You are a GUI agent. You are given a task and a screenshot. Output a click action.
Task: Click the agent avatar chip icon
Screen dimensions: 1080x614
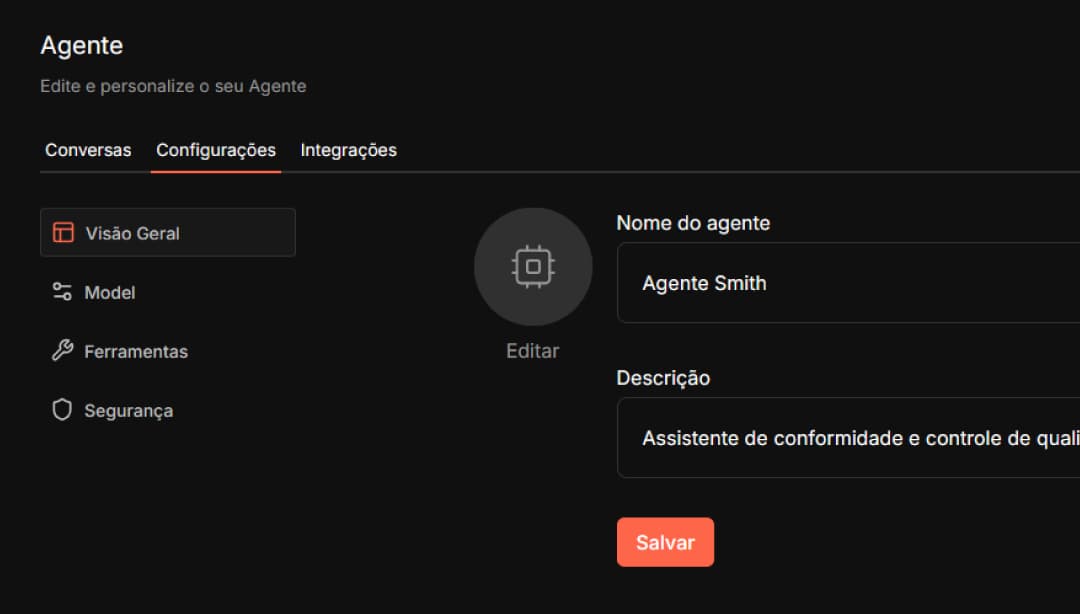click(533, 267)
